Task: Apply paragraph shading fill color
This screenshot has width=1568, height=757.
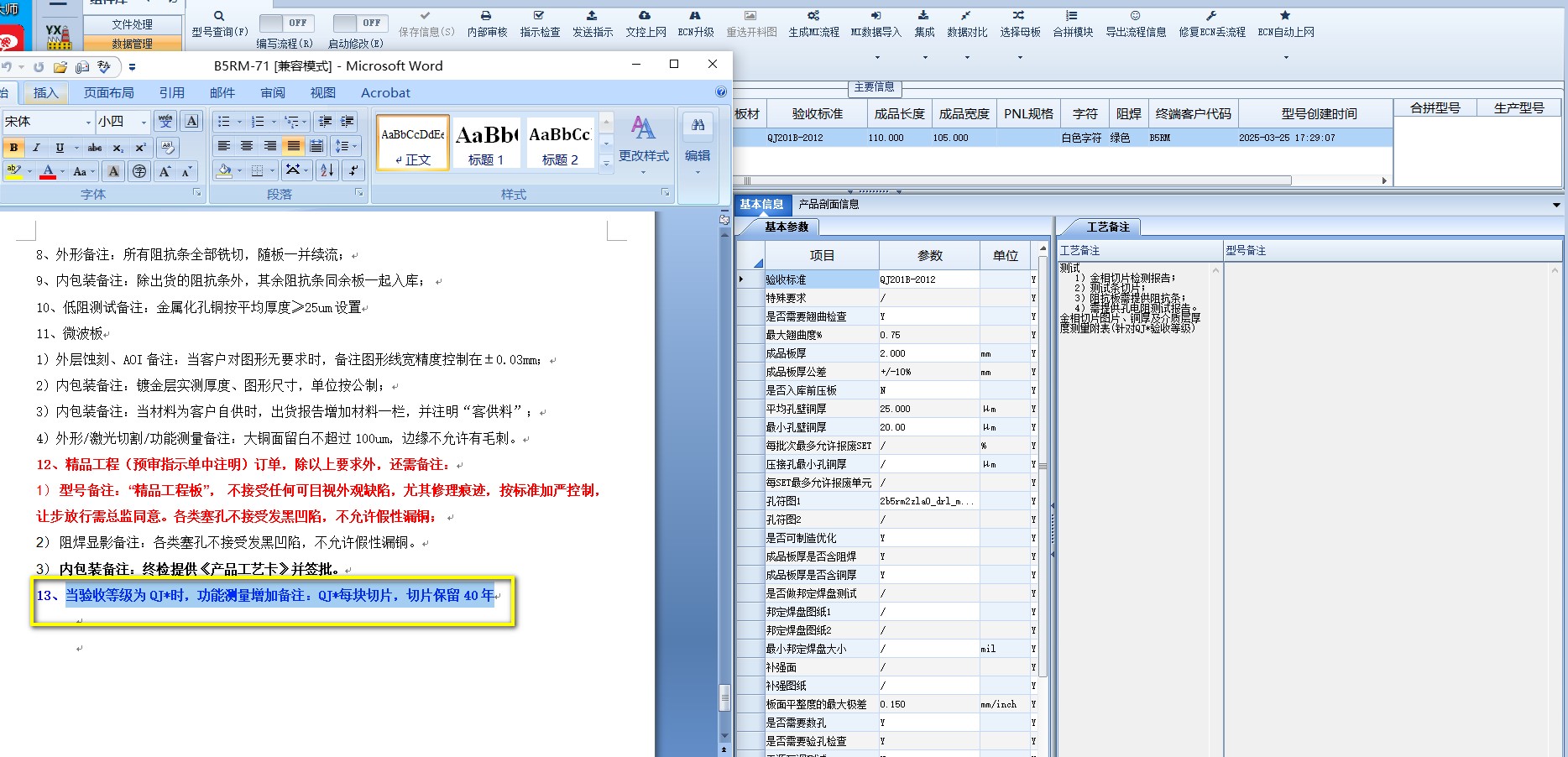Action: pos(223,170)
